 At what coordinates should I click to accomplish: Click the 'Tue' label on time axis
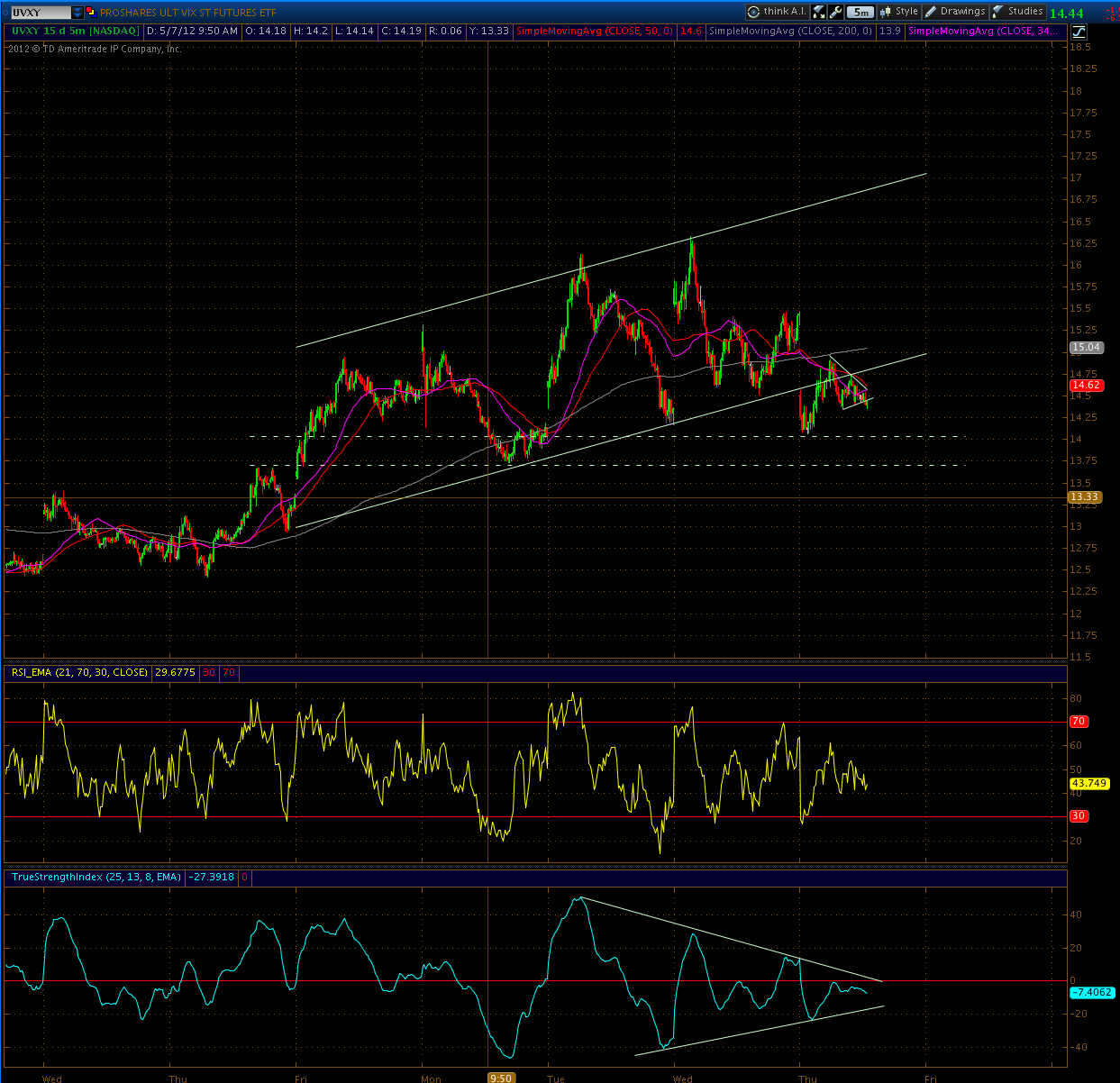(x=556, y=1078)
